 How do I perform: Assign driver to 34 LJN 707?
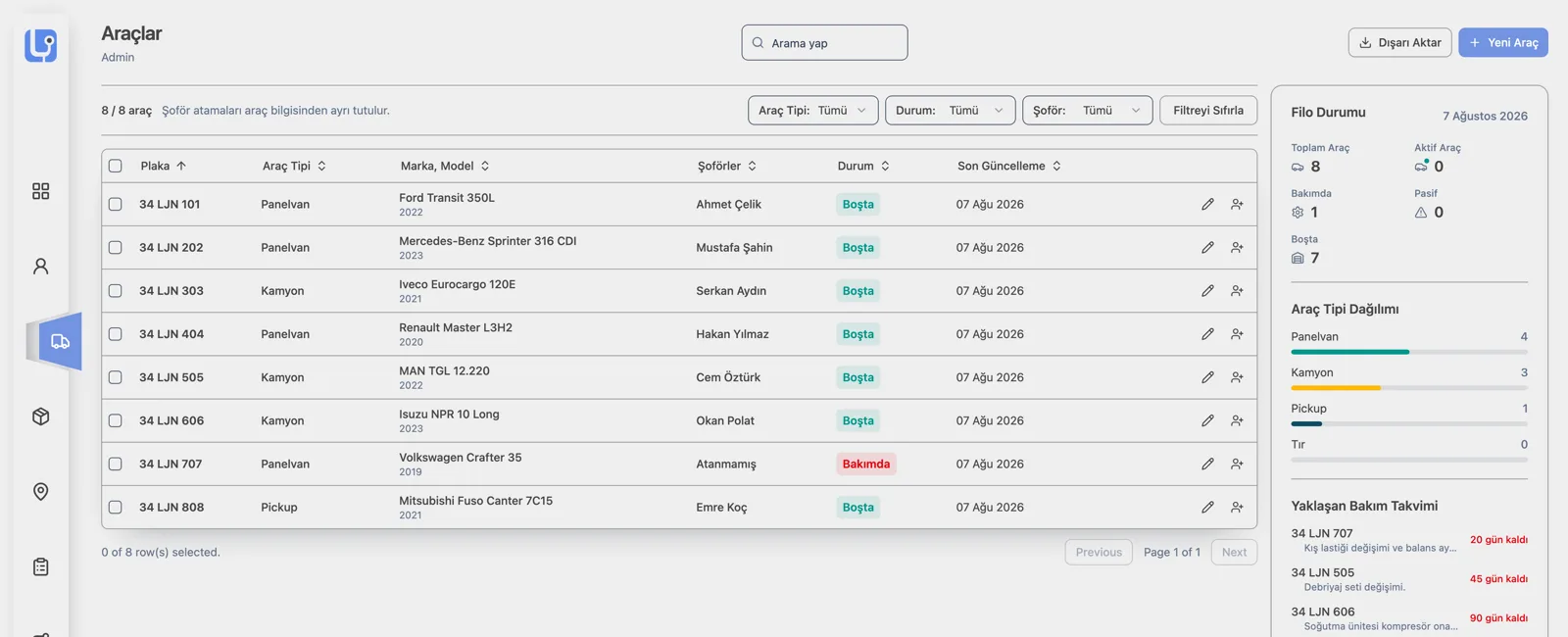click(1237, 464)
